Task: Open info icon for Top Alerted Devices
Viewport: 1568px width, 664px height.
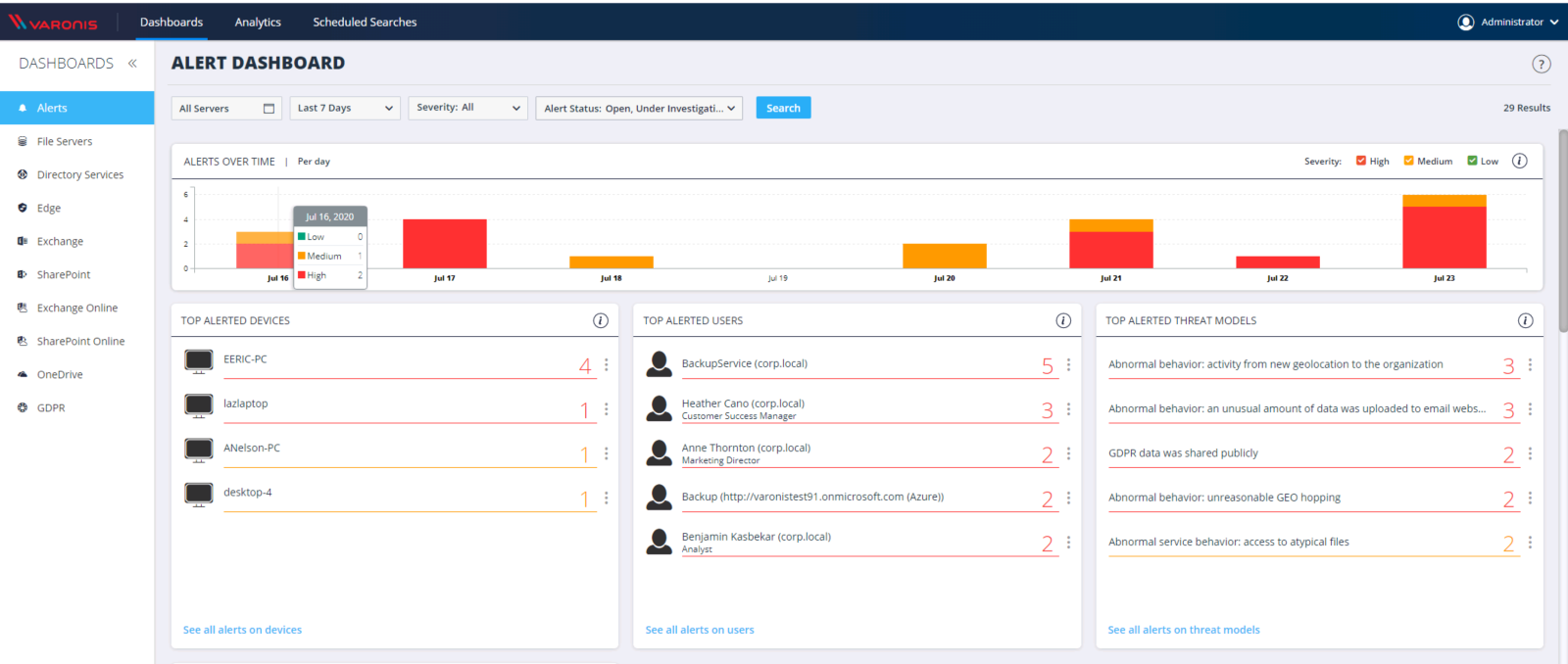Action: coord(601,320)
